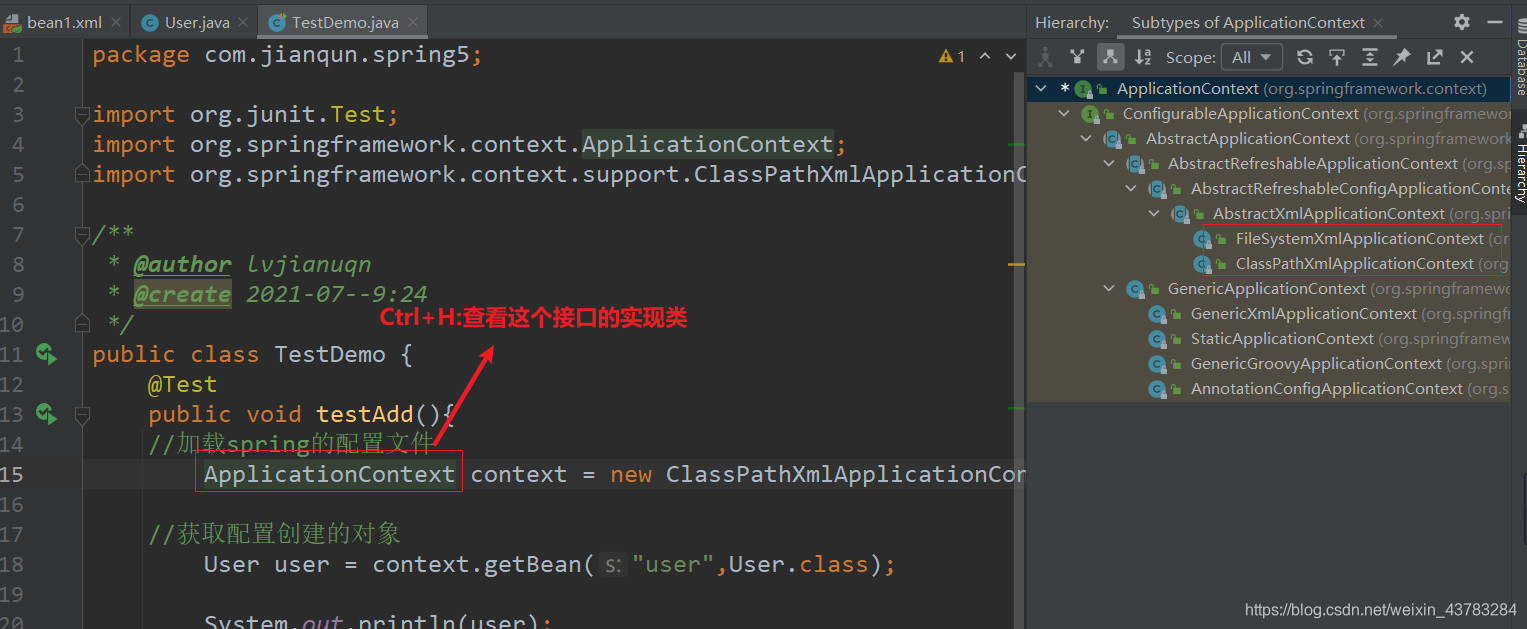Click the @create Javadoc tag
Viewport: 1527px width, 629px height.
click(182, 294)
